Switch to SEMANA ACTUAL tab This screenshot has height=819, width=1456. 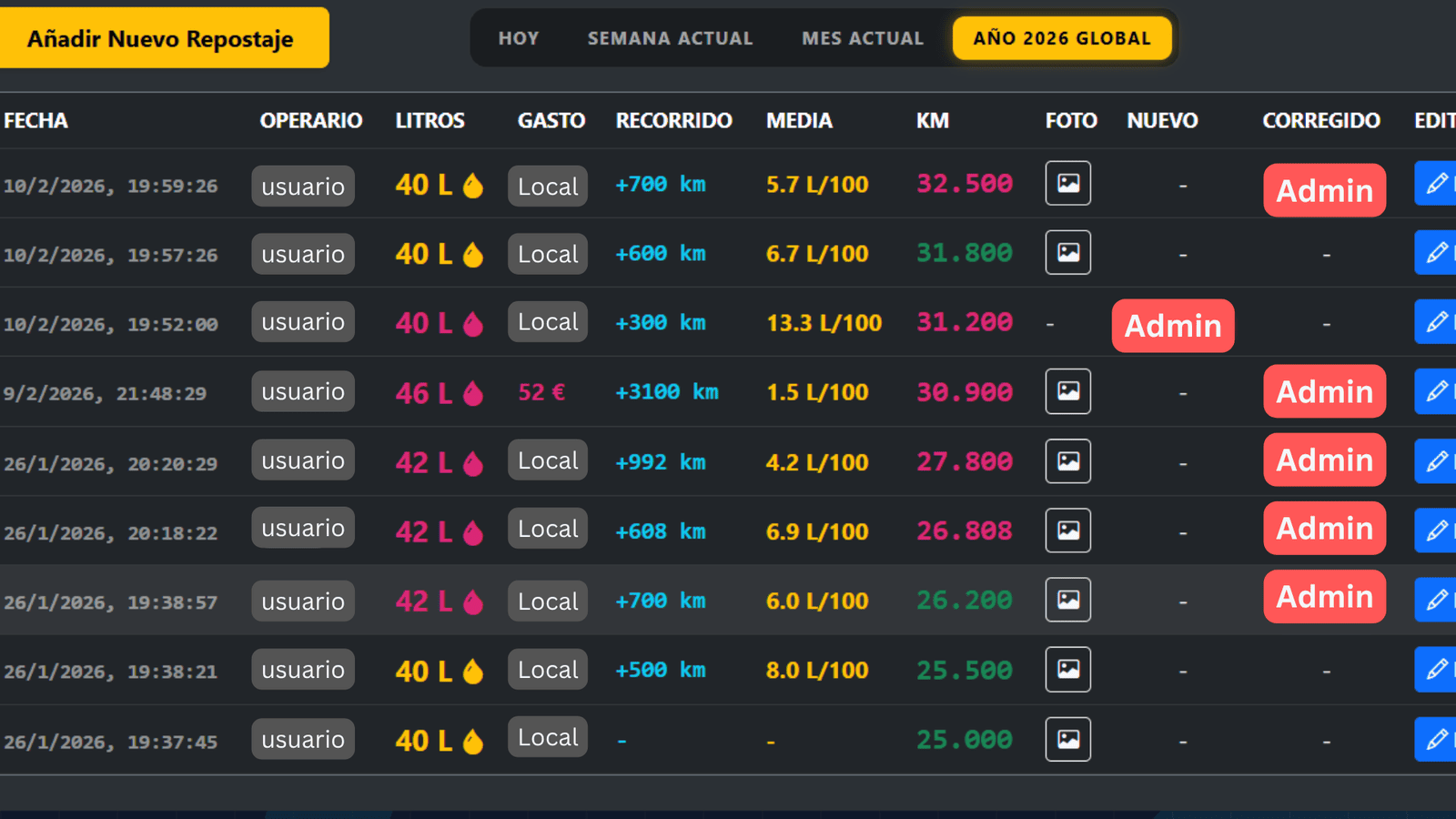[x=670, y=38]
